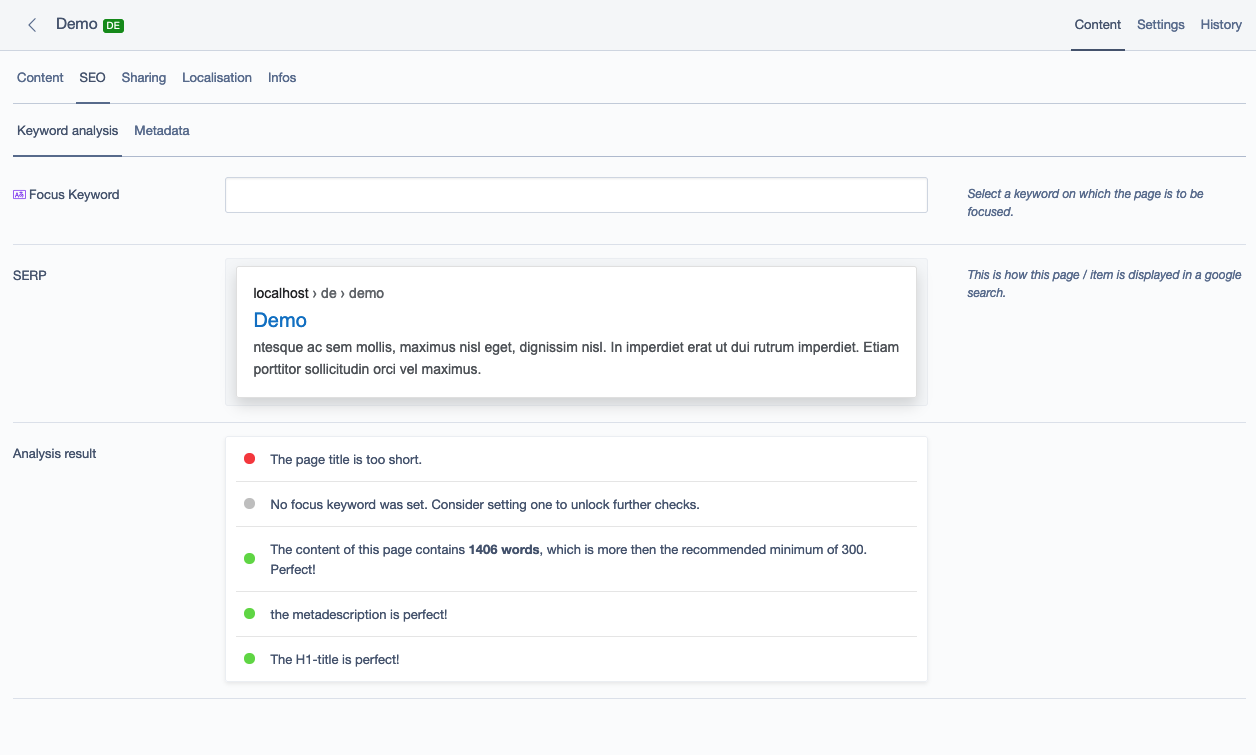Open the top-right Content tab
The width and height of the screenshot is (1256, 755).
click(1098, 25)
